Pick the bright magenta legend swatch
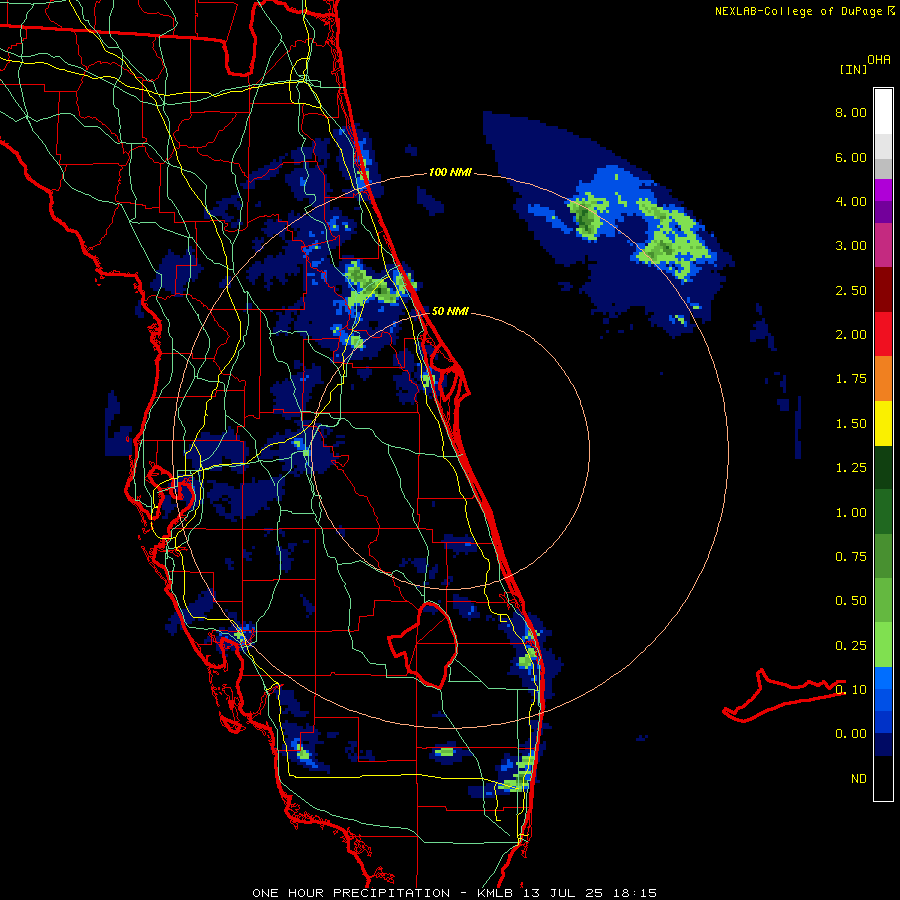This screenshot has width=900, height=900. tap(883, 190)
